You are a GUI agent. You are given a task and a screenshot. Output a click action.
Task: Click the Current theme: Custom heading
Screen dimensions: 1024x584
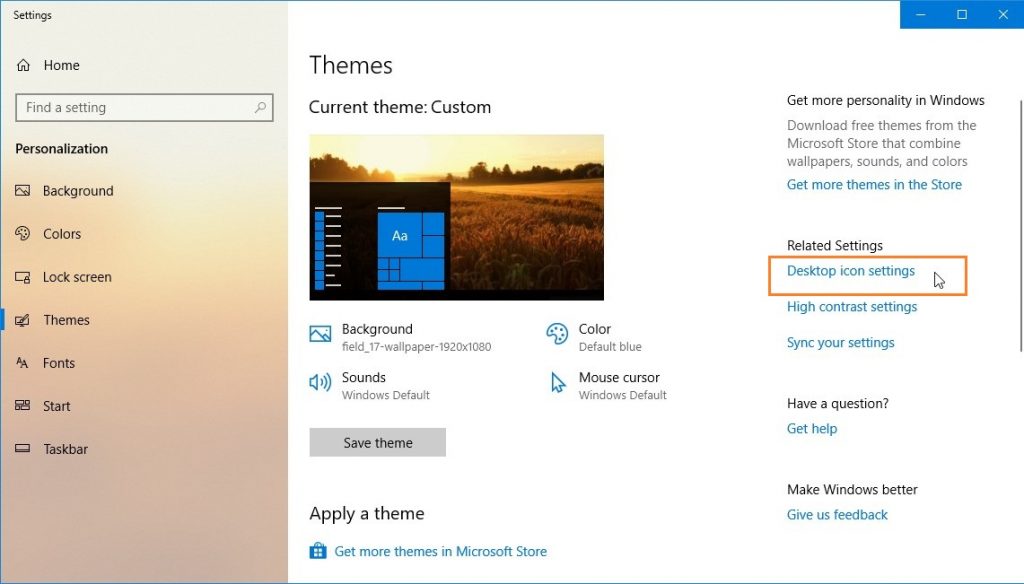coord(400,107)
